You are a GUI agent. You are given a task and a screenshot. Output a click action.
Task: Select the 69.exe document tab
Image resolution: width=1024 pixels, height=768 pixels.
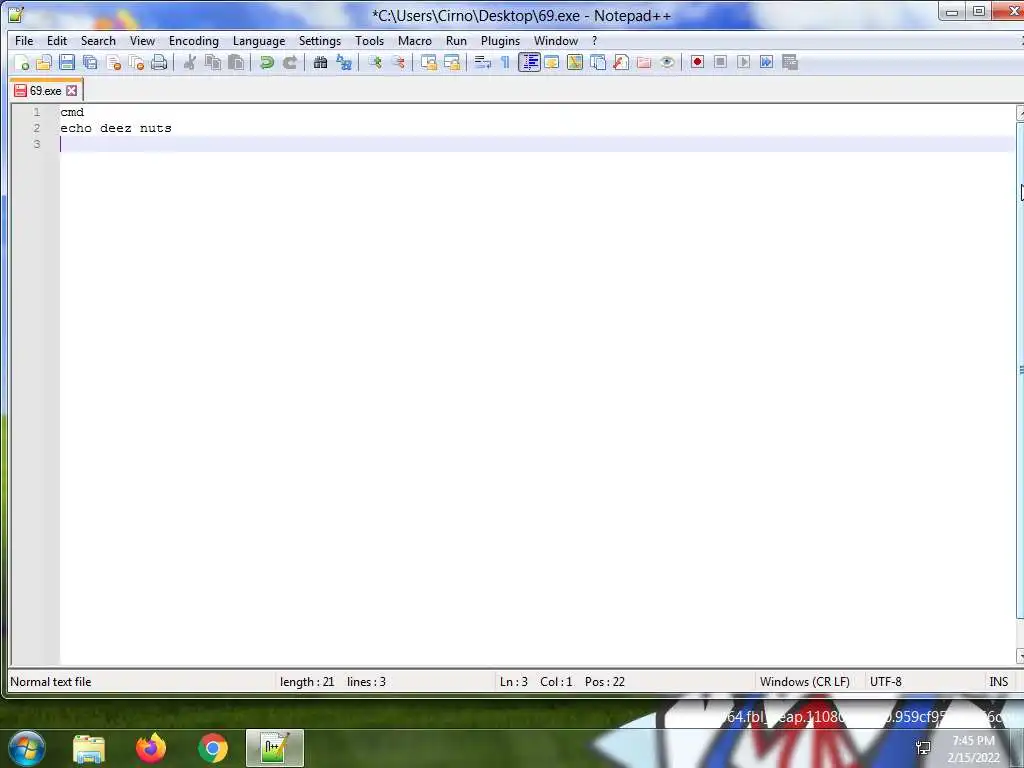tap(45, 91)
